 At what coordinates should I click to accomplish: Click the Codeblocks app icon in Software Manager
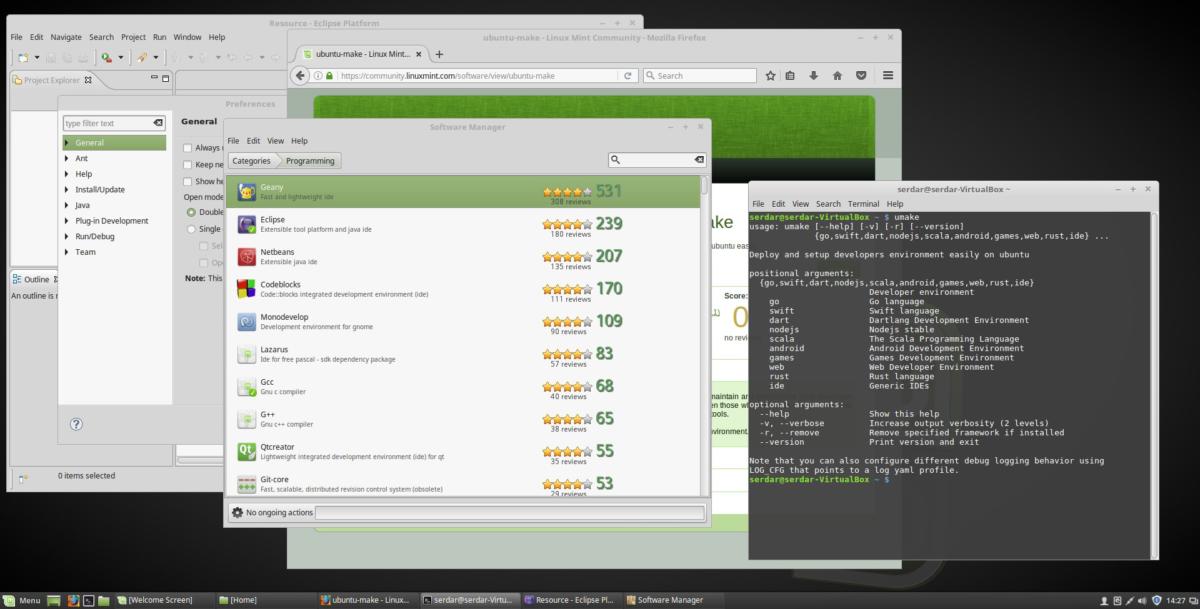(247, 289)
